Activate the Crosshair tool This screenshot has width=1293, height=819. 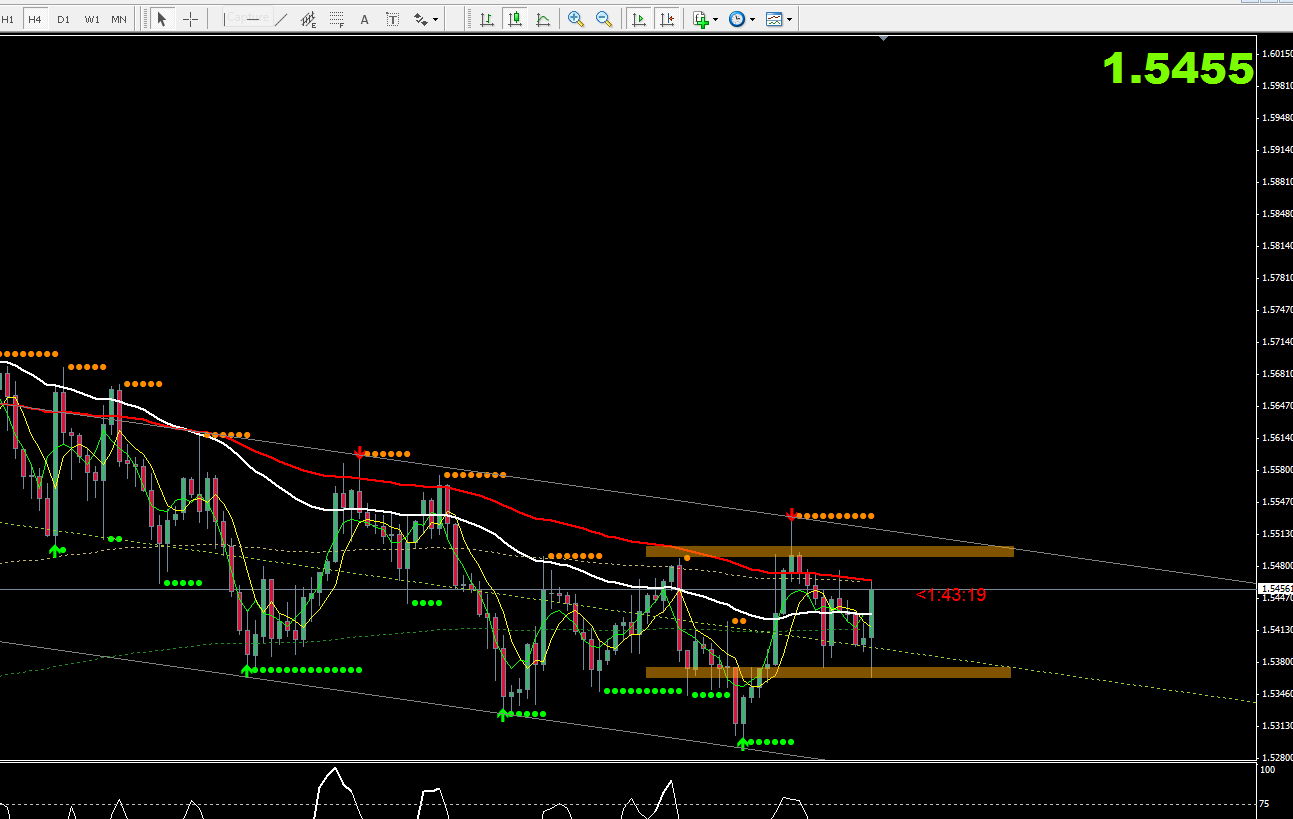[x=190, y=19]
